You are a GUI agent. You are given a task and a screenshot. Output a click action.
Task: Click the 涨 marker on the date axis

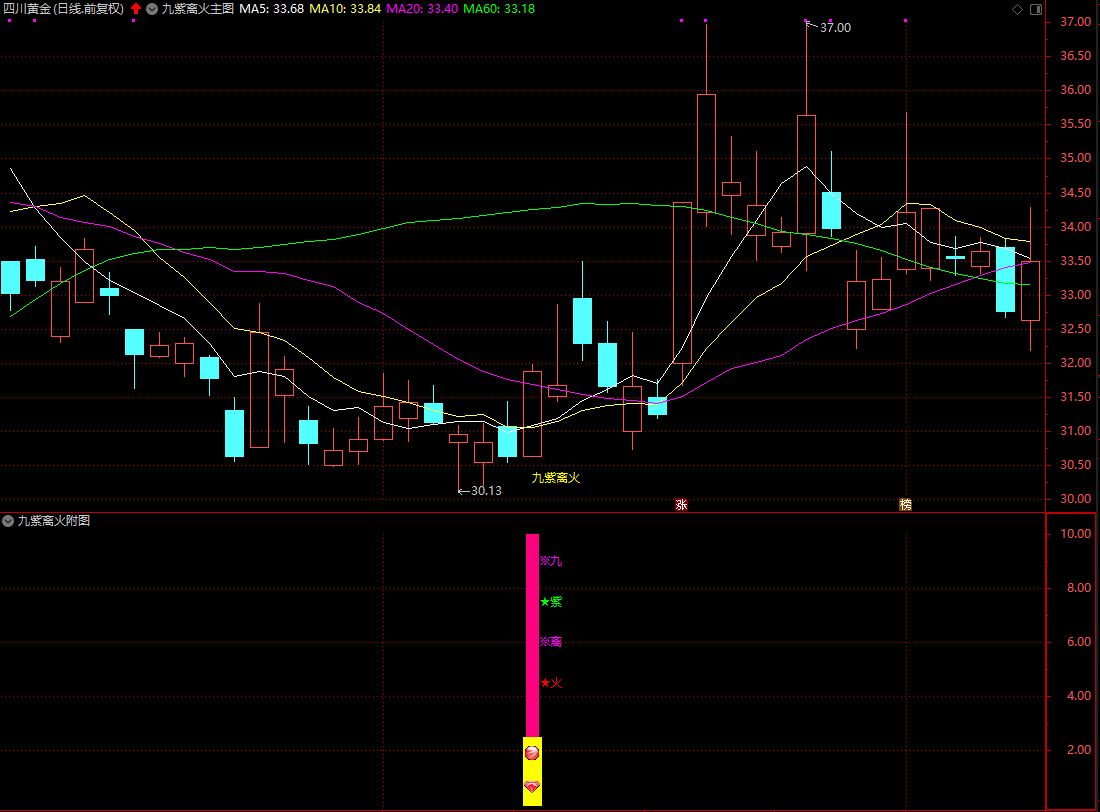click(681, 505)
